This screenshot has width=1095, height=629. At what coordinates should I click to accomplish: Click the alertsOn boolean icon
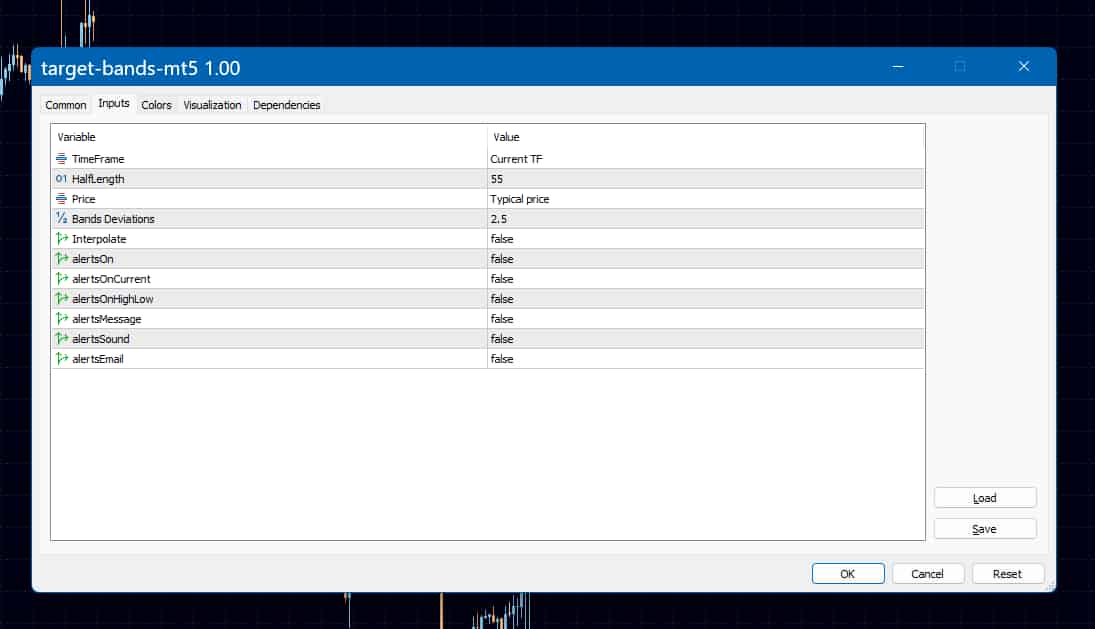click(61, 258)
